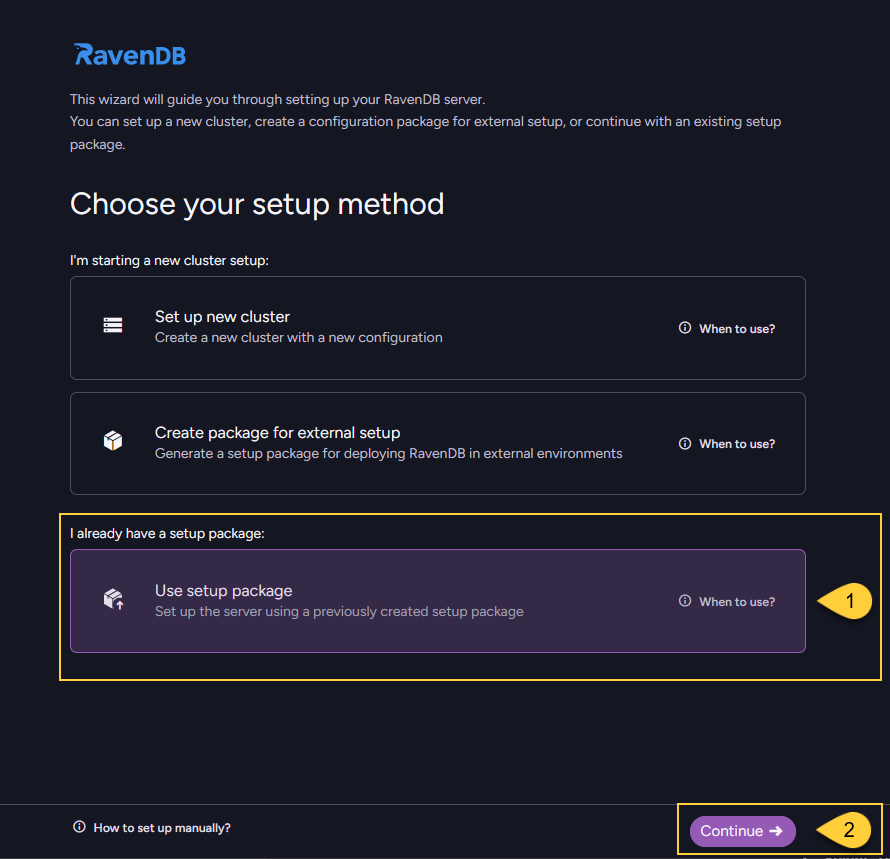Click the numbered callout marker 1
Viewport: 890px width, 859px height.
849,601
